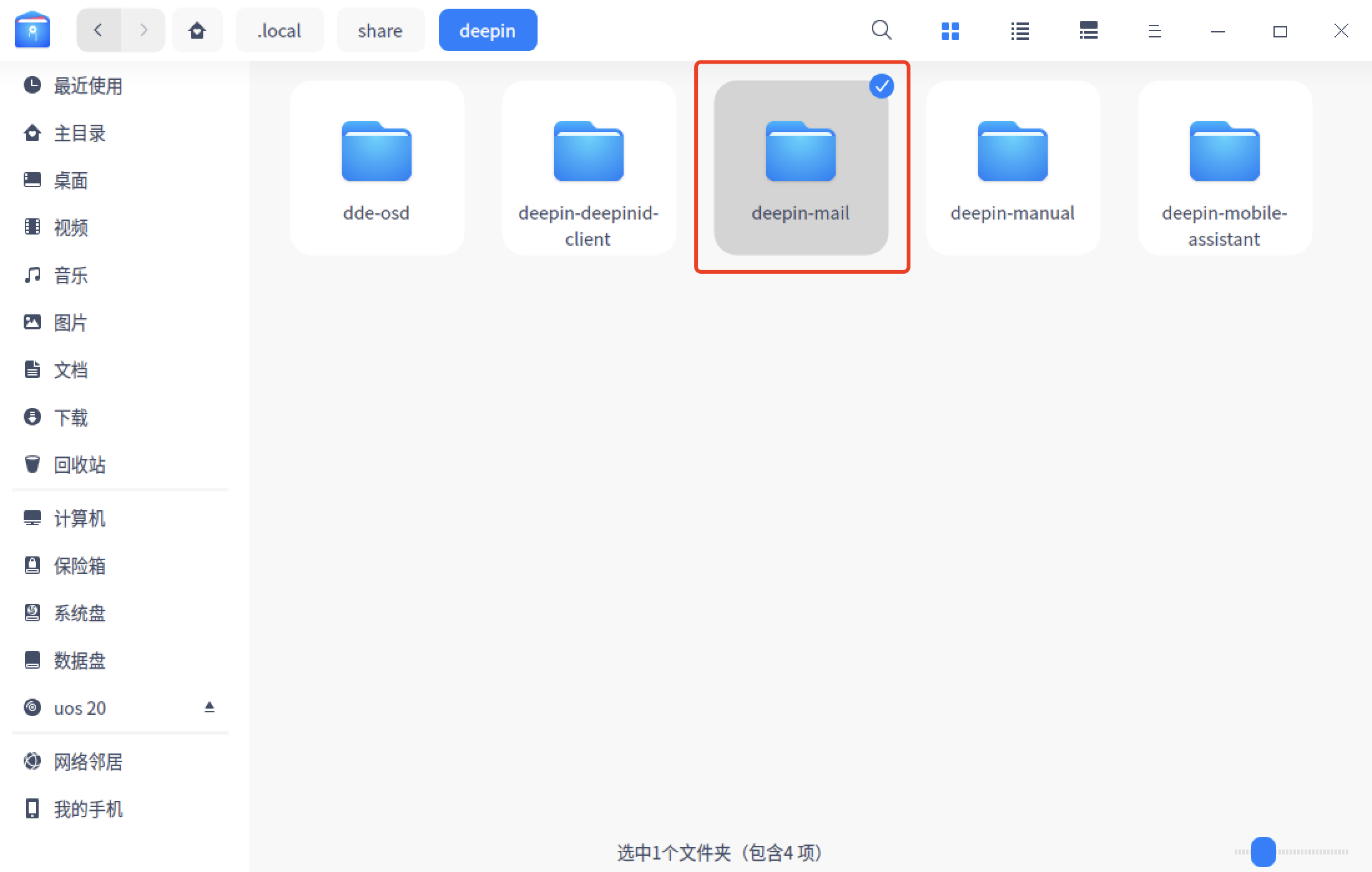Navigate to share breadcrumb

point(380,30)
